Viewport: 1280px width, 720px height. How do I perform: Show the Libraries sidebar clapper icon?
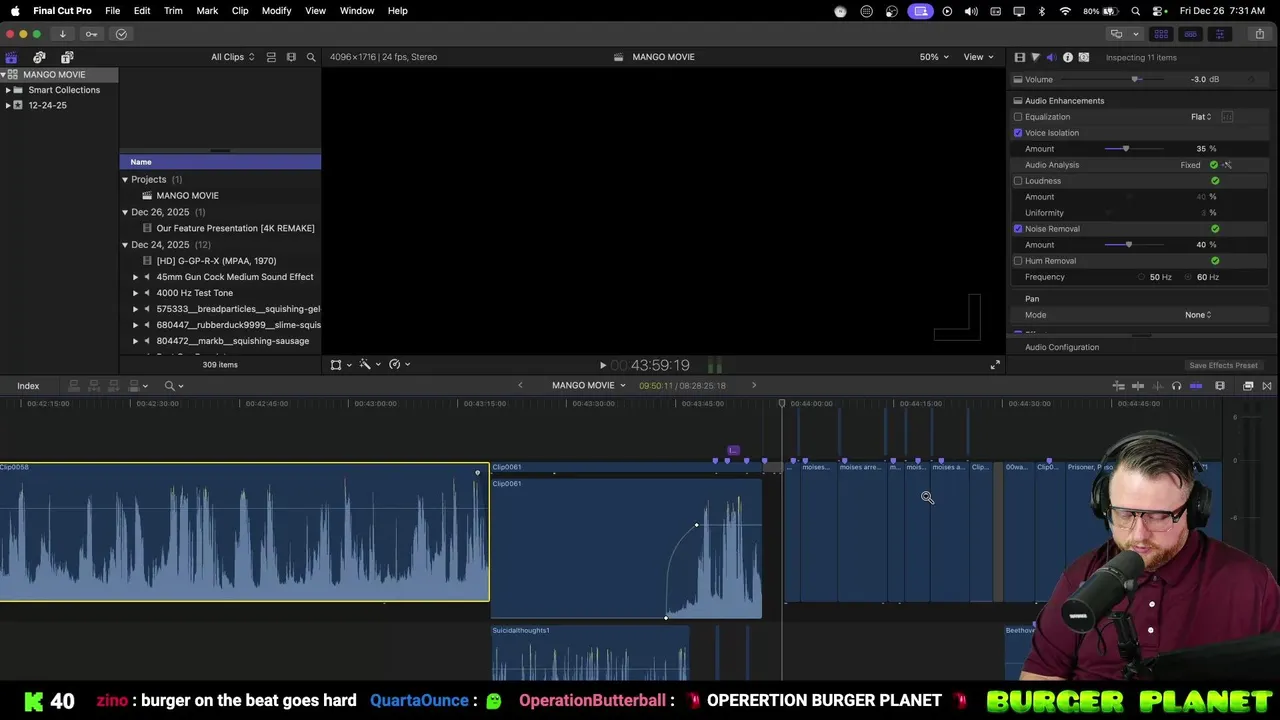(11, 57)
